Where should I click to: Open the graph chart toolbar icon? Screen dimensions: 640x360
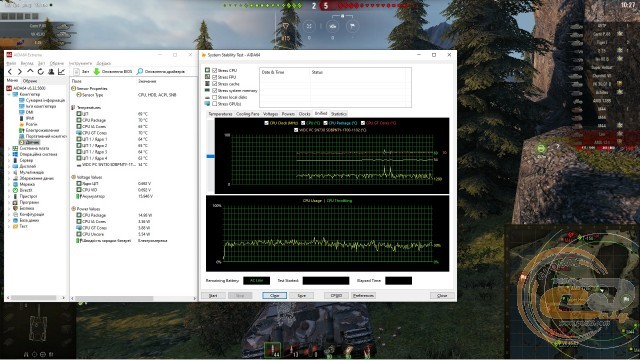[x=61, y=72]
